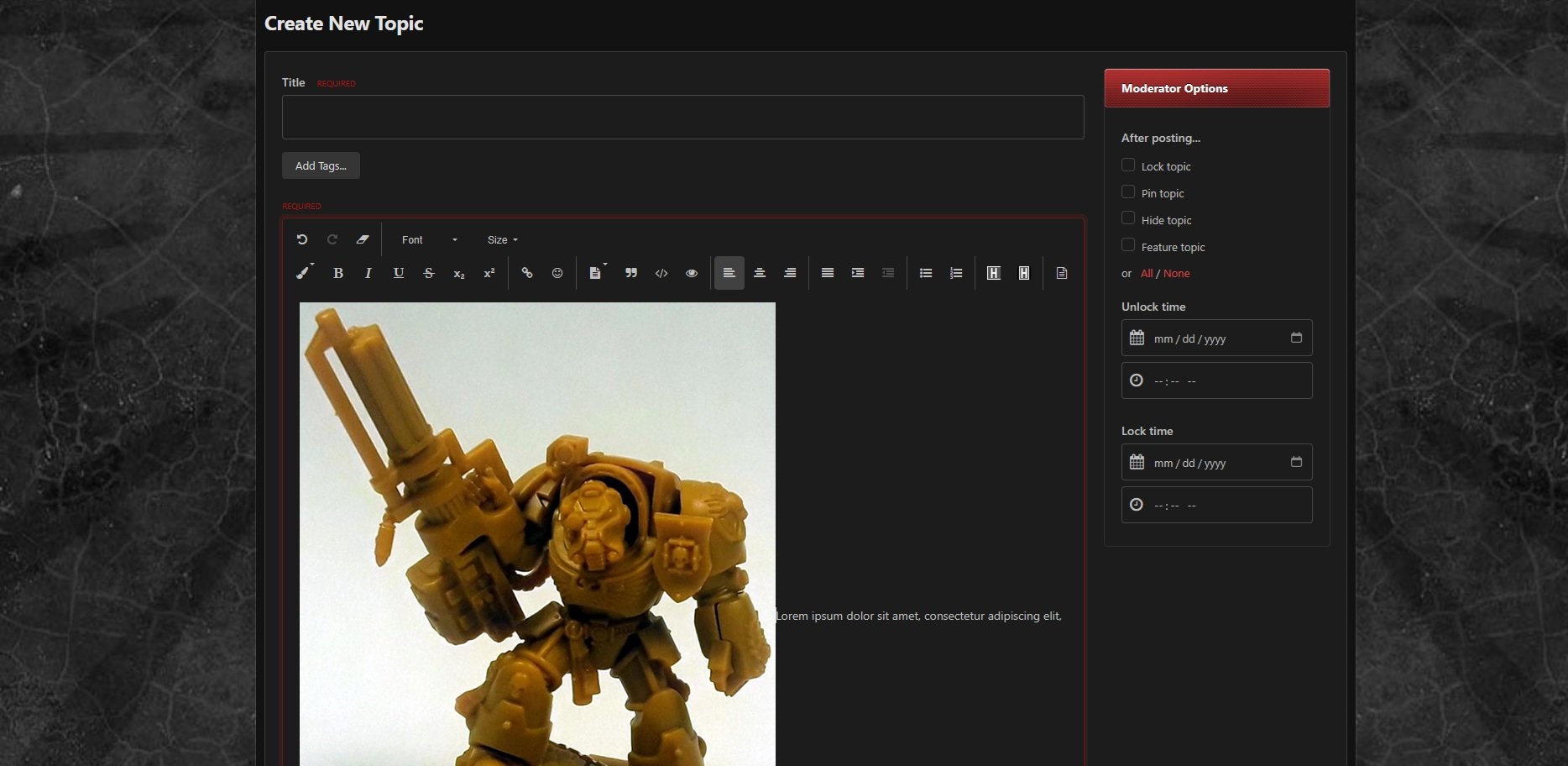
Task: Apply strikethrough formatting
Action: pos(429,273)
